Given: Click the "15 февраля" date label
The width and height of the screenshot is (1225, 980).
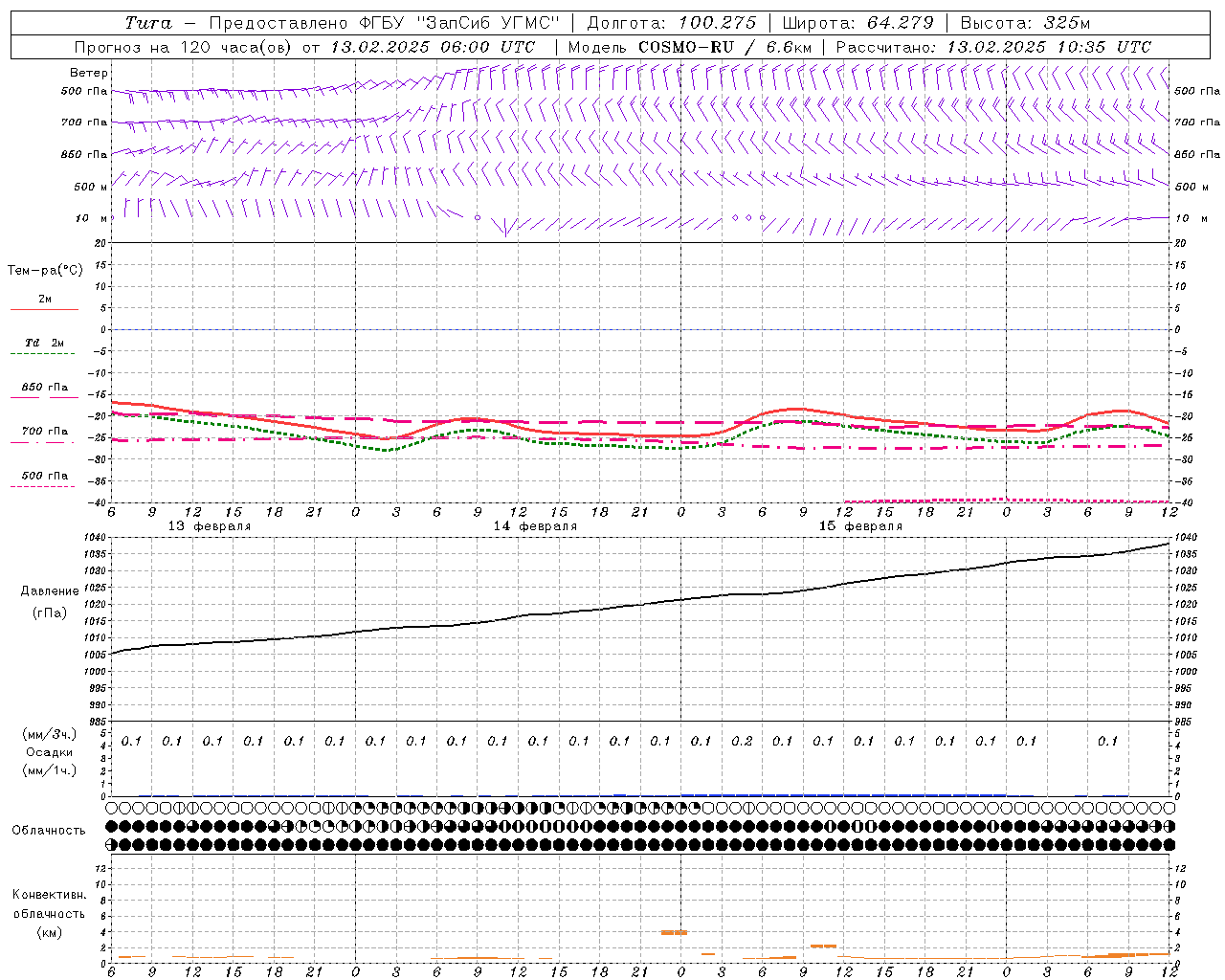Looking at the screenshot, I should 860,526.
